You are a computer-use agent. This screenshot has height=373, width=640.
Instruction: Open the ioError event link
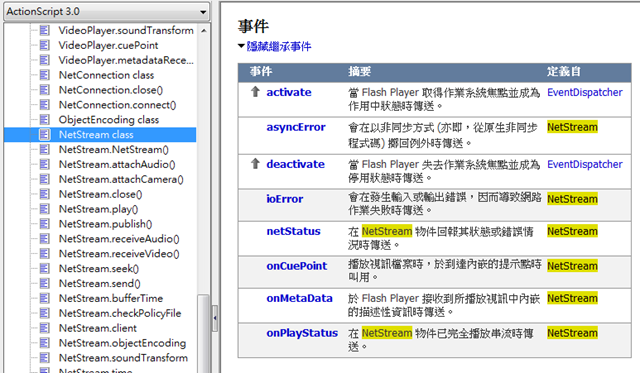(x=284, y=199)
